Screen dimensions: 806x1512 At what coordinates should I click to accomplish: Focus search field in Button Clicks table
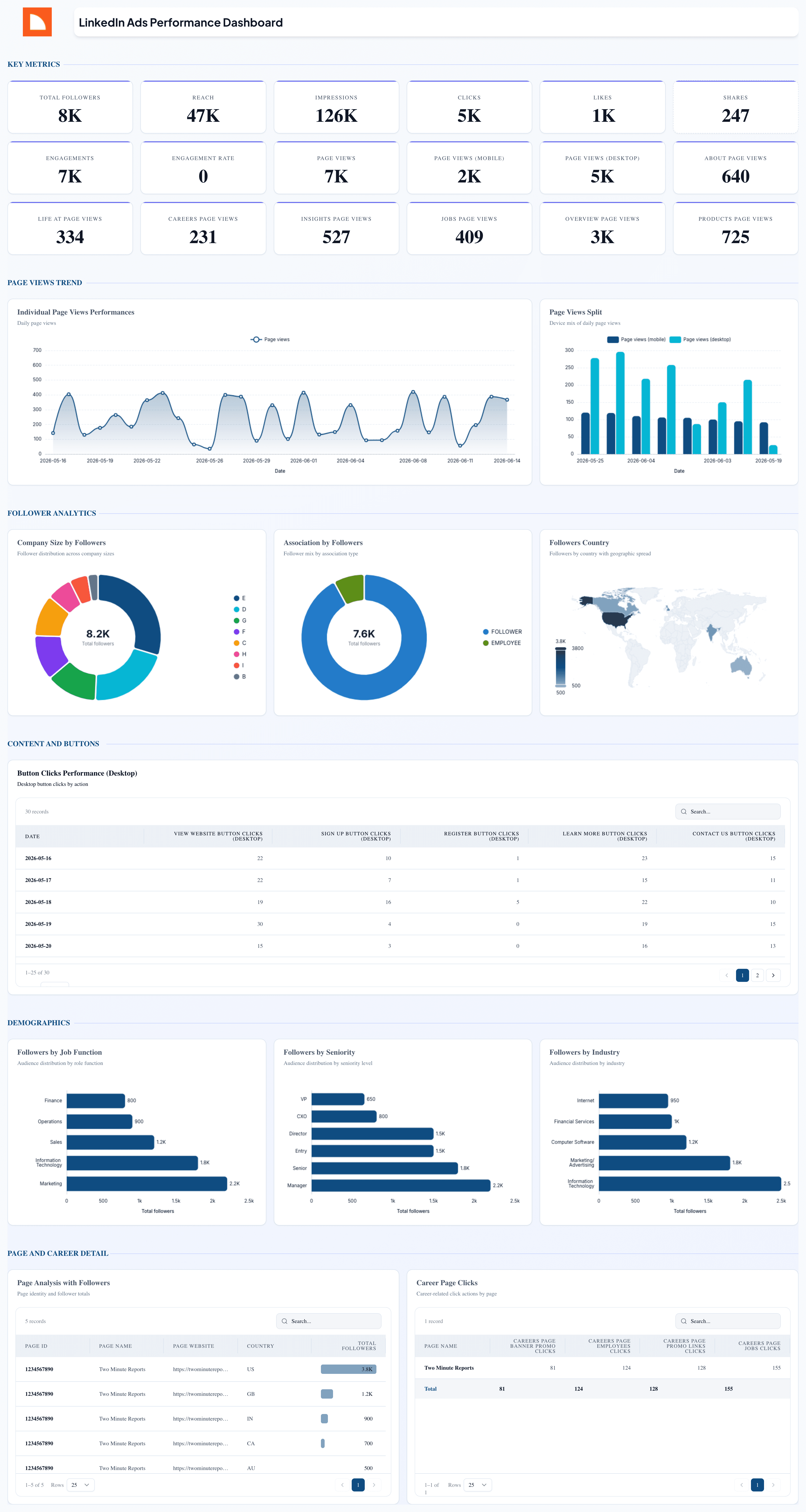(x=727, y=812)
